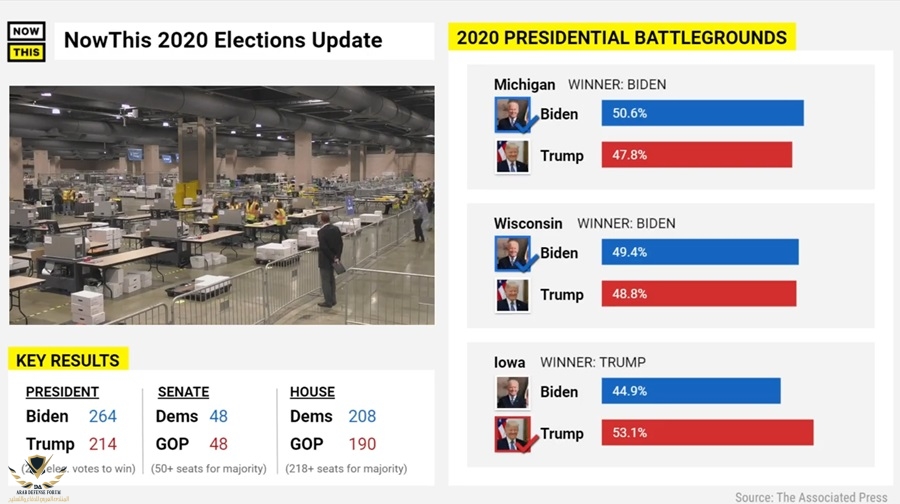Screen dimensions: 900x504
Task: Click the NowThis logo
Action: coord(26,41)
